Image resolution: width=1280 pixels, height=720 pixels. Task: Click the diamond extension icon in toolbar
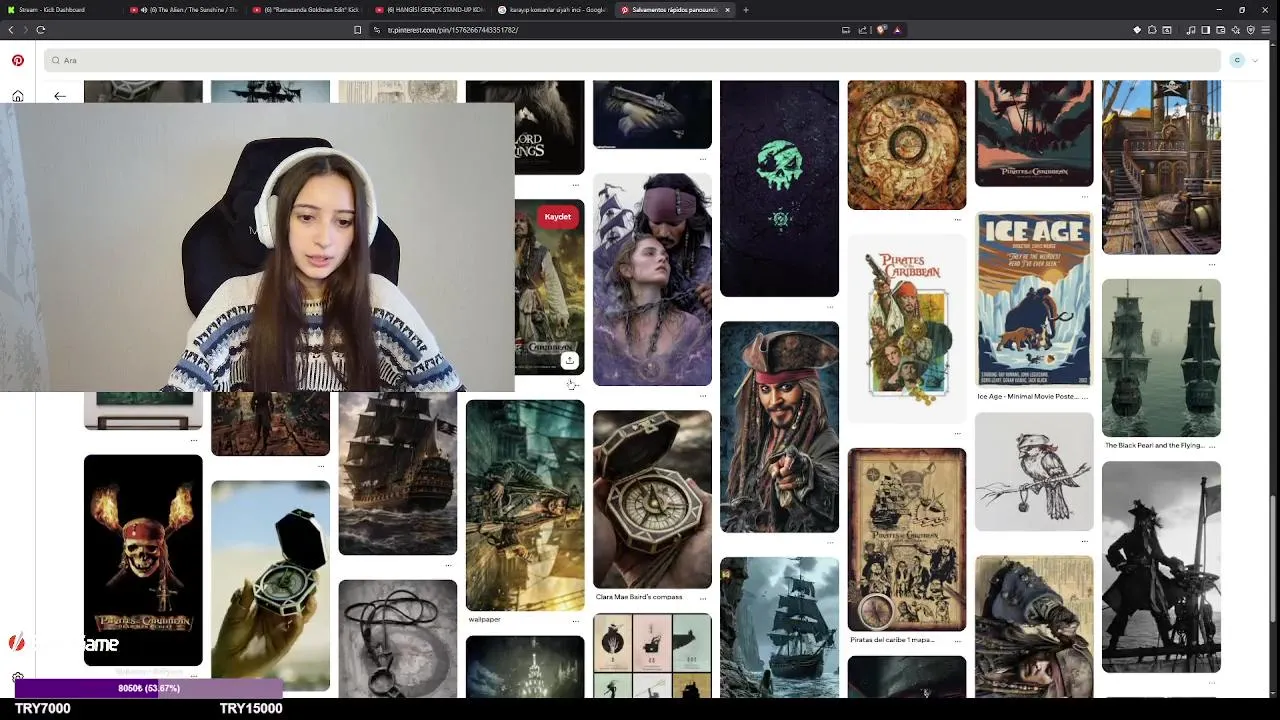[x=1137, y=30]
